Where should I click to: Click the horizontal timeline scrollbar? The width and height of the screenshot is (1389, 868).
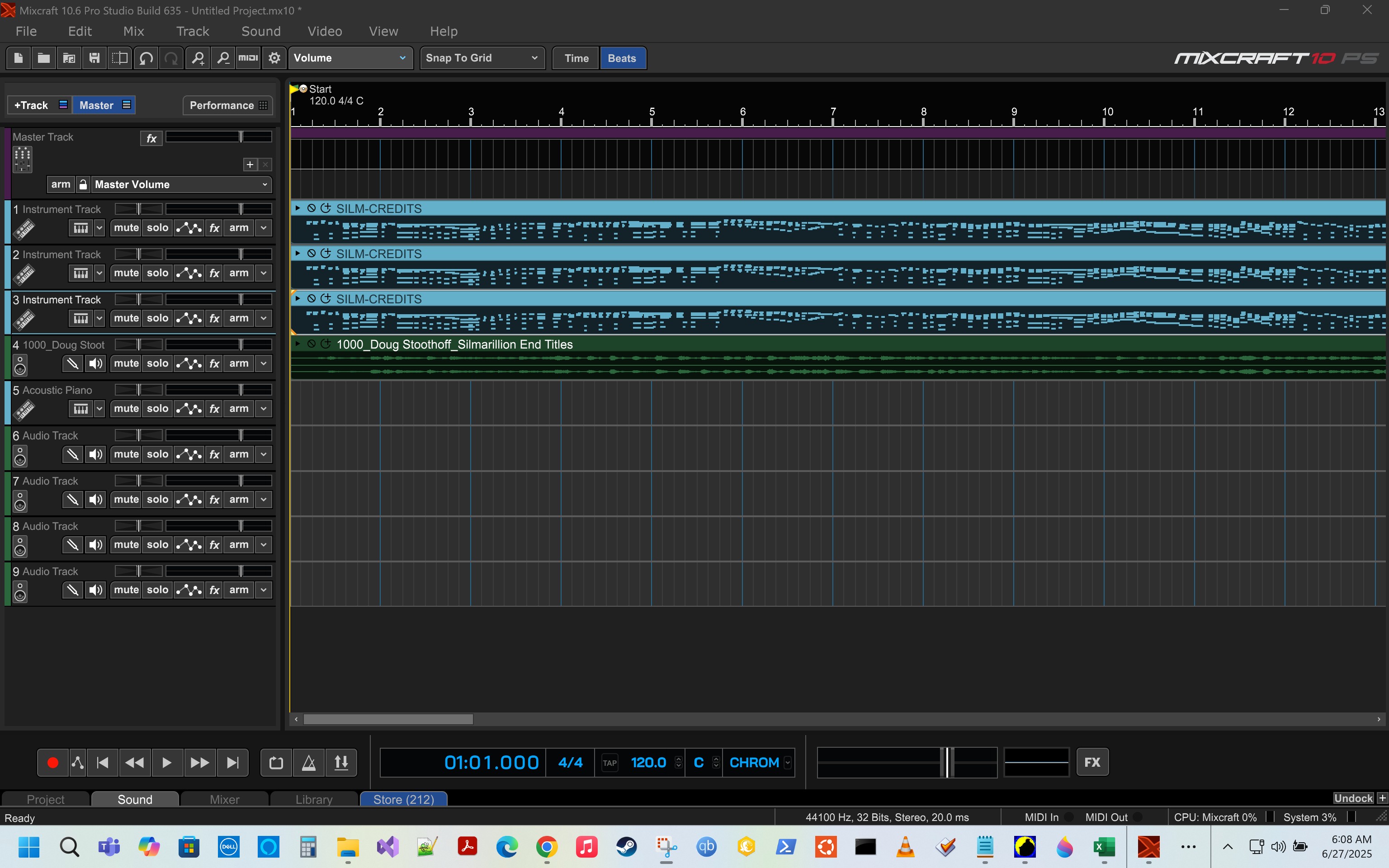click(388, 719)
